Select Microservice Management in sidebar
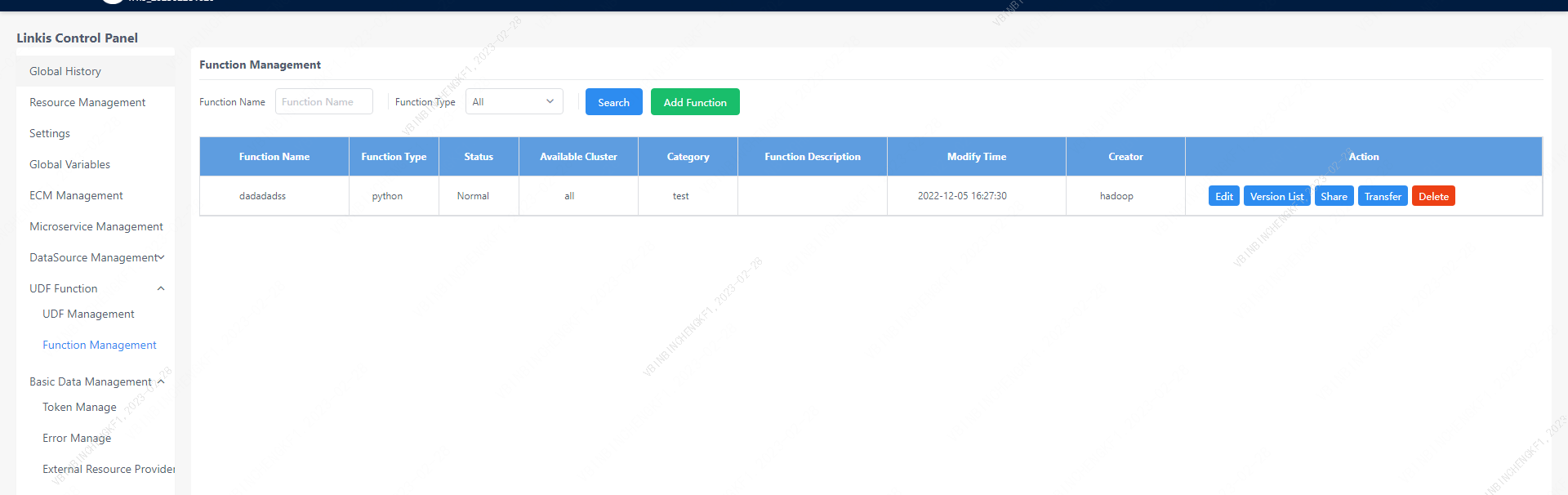 (96, 226)
